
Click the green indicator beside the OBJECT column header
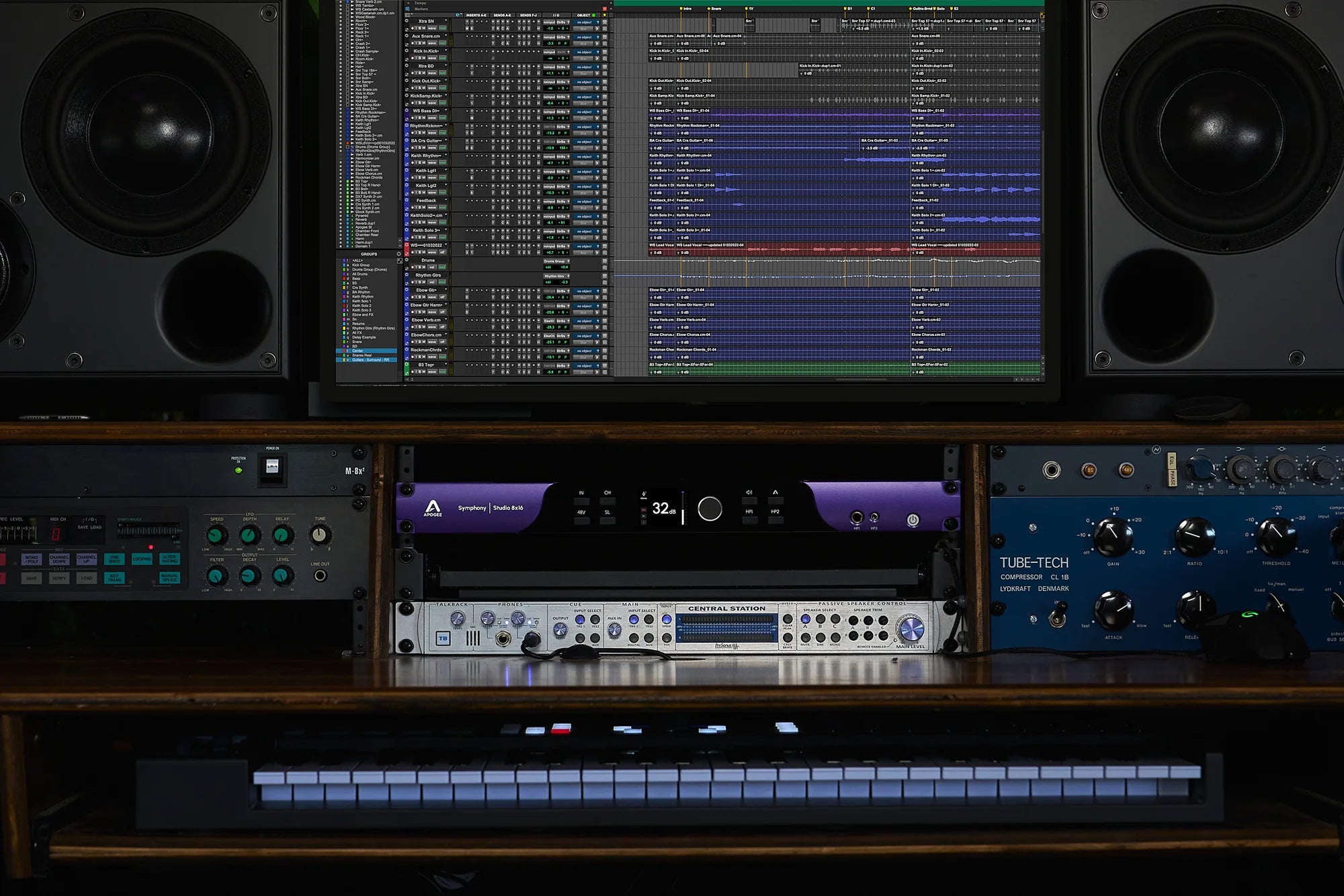tap(593, 15)
